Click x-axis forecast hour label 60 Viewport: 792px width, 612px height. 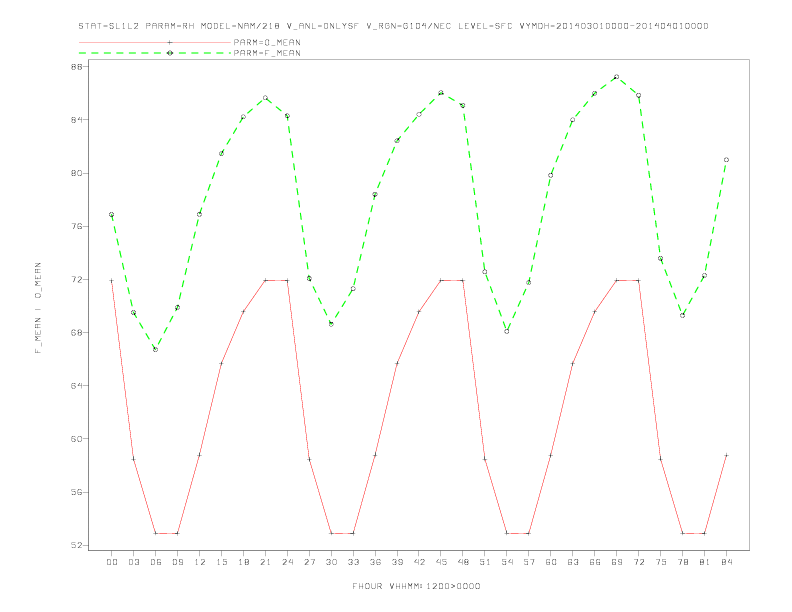pyautogui.click(x=551, y=562)
